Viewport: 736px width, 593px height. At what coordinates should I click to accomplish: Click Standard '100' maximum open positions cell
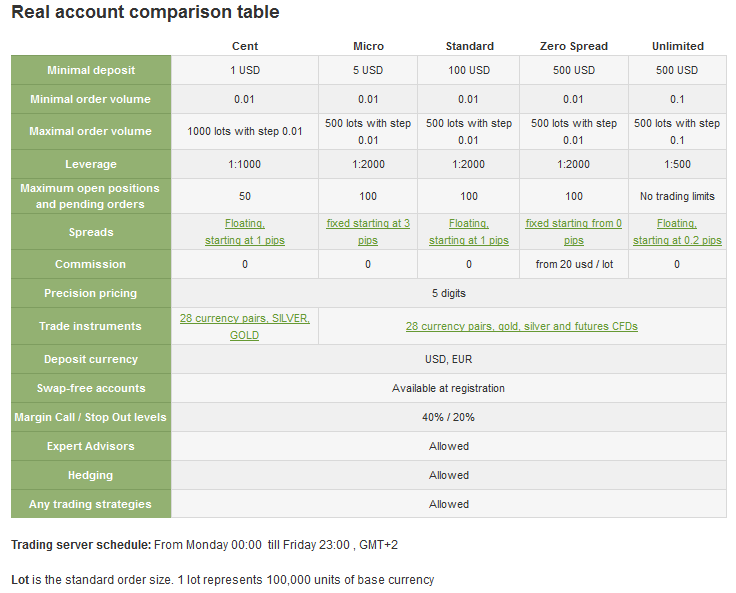pyautogui.click(x=468, y=196)
